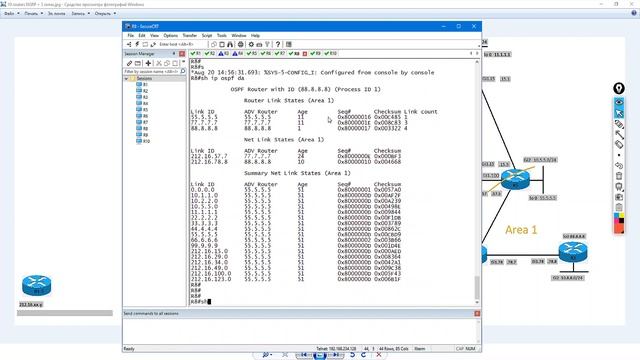This screenshot has height=360, width=640.
Task: Click the Find binoculars icon
Action: 230,44
